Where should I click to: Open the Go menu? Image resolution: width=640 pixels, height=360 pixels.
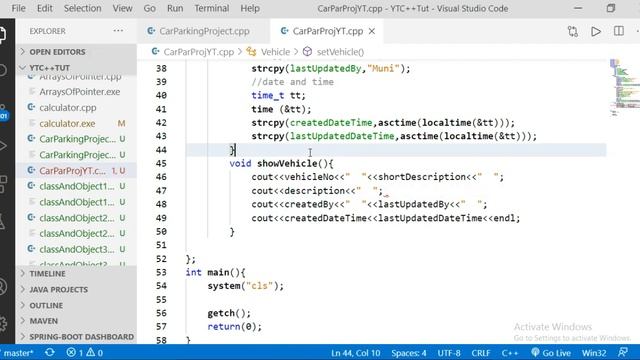coord(149,8)
